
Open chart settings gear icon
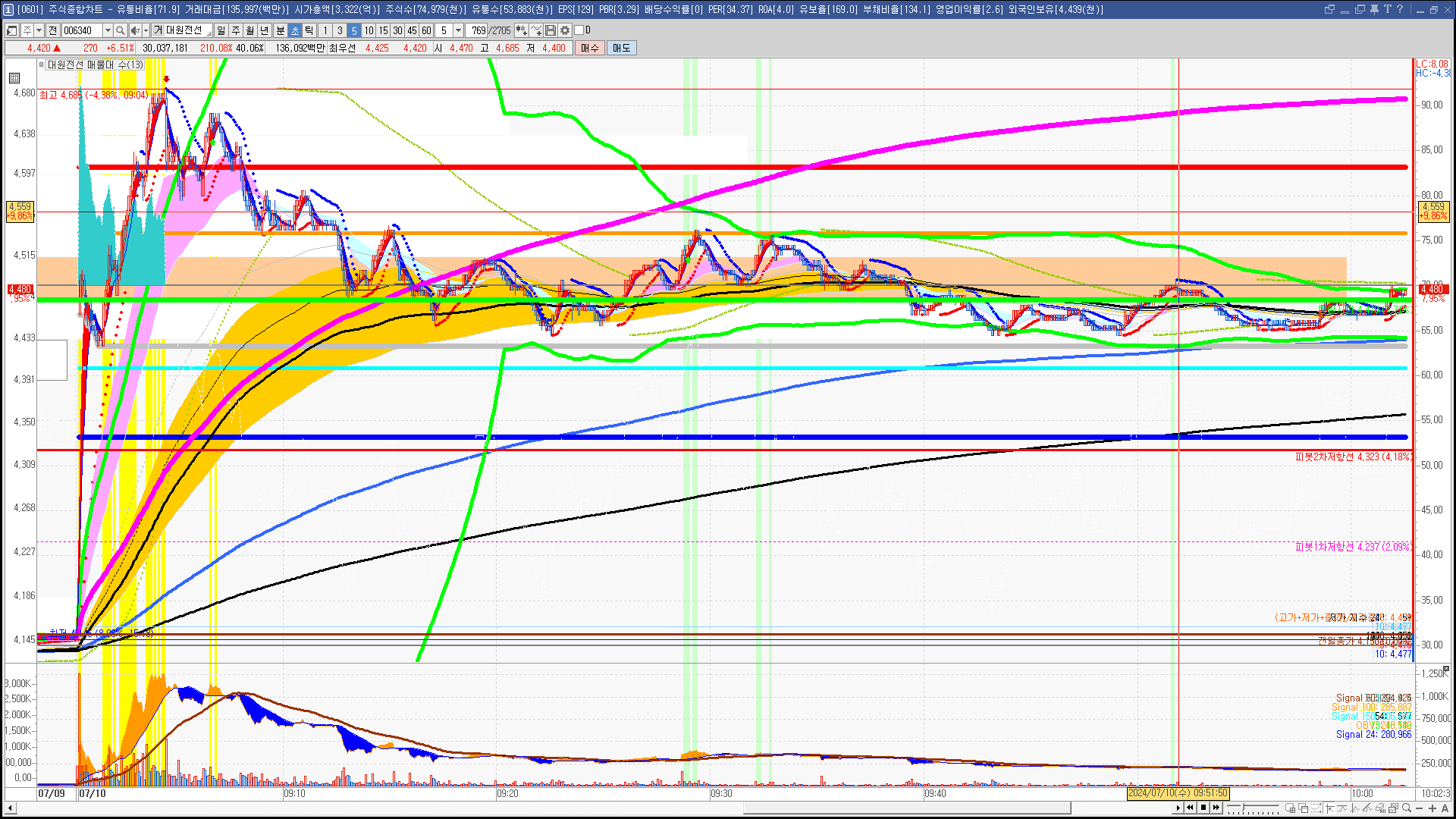(x=565, y=30)
